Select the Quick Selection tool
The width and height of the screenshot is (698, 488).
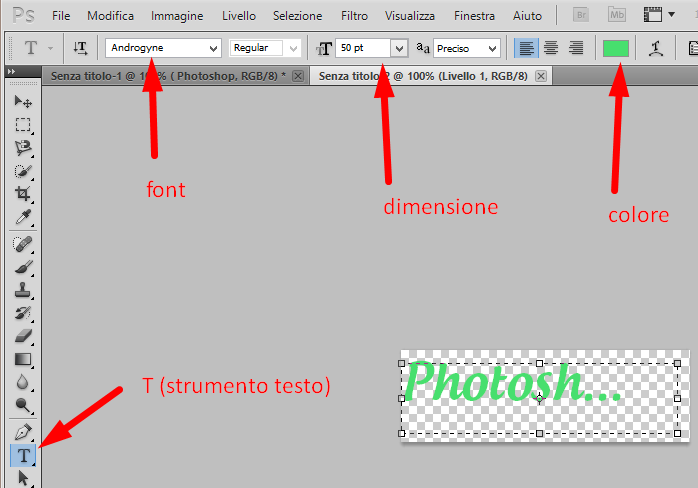[23, 171]
